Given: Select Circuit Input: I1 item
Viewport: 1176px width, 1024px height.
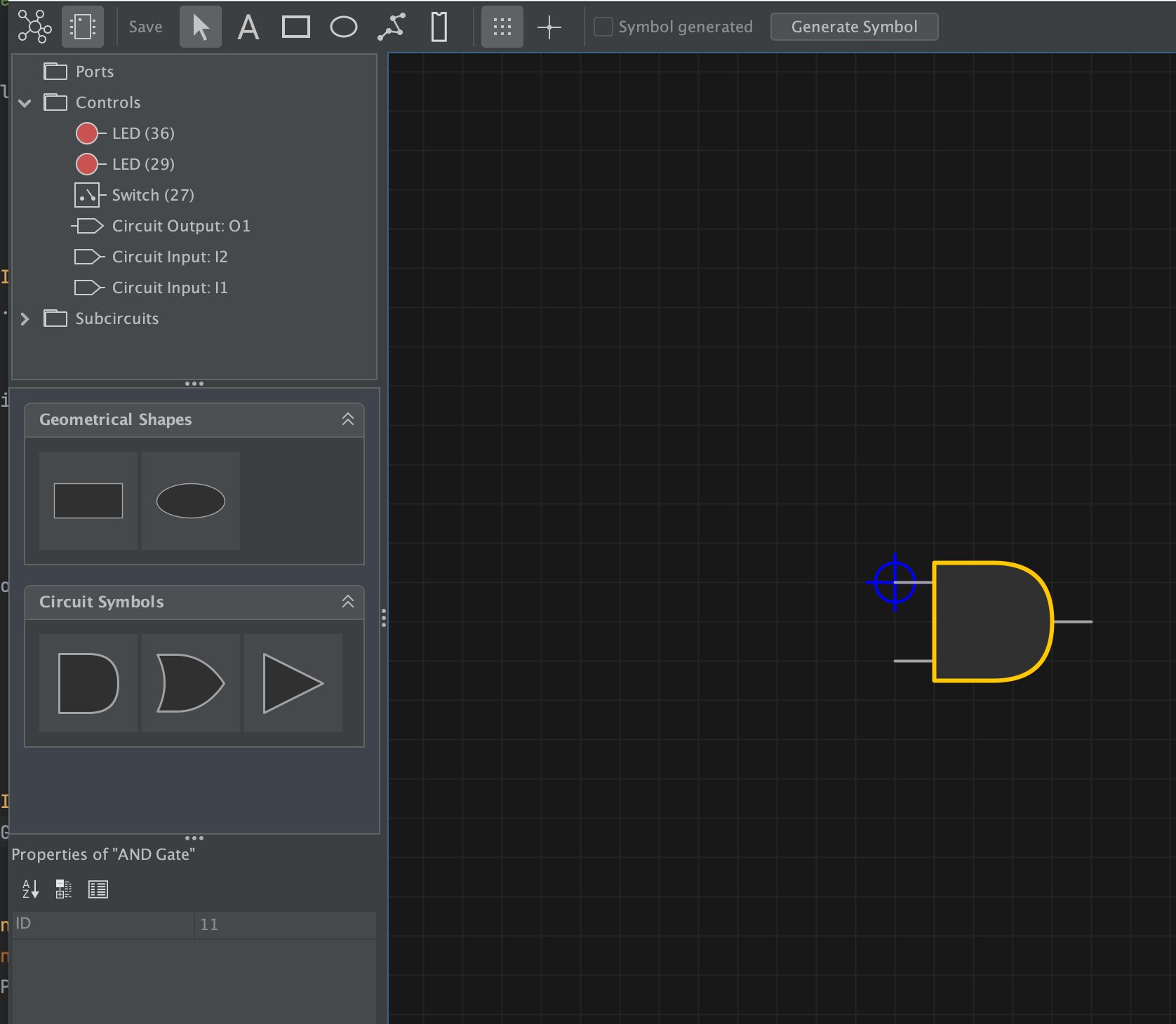Looking at the screenshot, I should click(x=151, y=288).
